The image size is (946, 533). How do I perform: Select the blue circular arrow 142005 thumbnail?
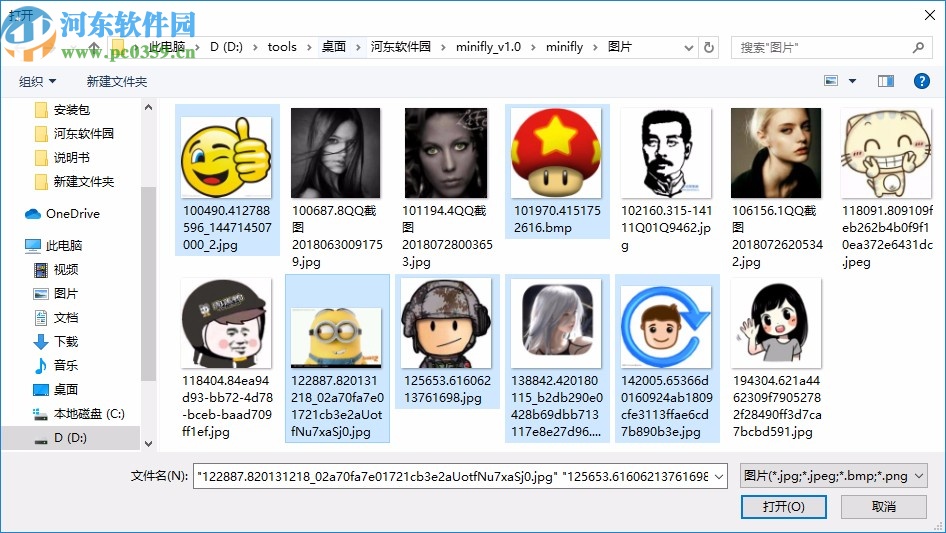click(666, 327)
